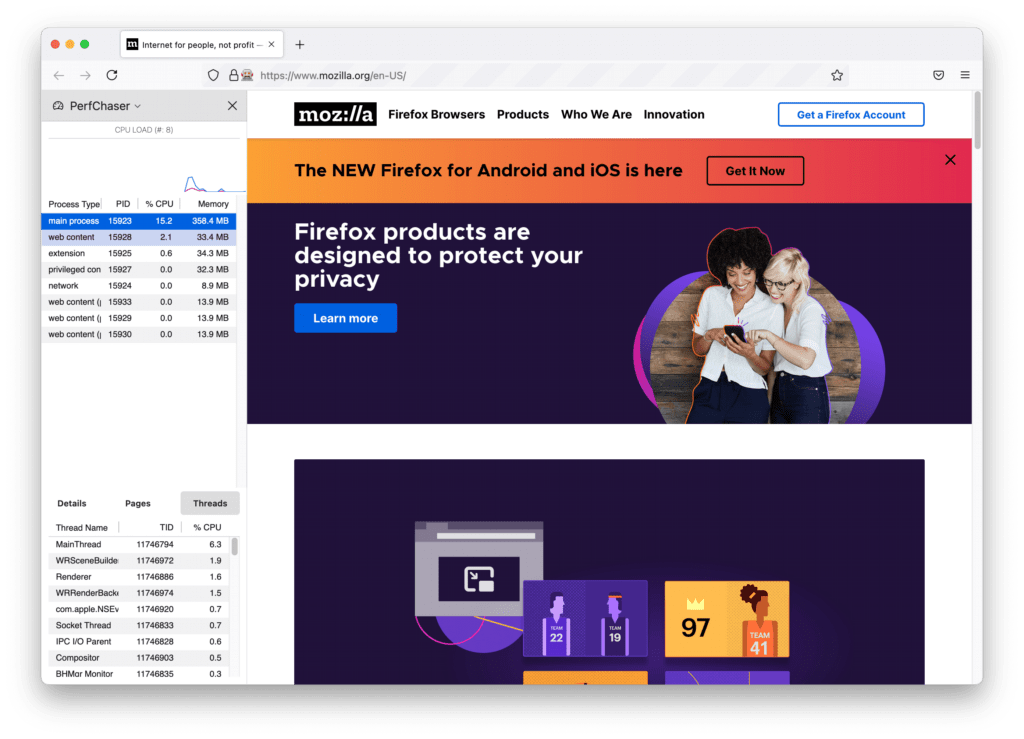The width and height of the screenshot is (1024, 739).
Task: Click the extension icon beside the padlock
Action: tap(247, 76)
